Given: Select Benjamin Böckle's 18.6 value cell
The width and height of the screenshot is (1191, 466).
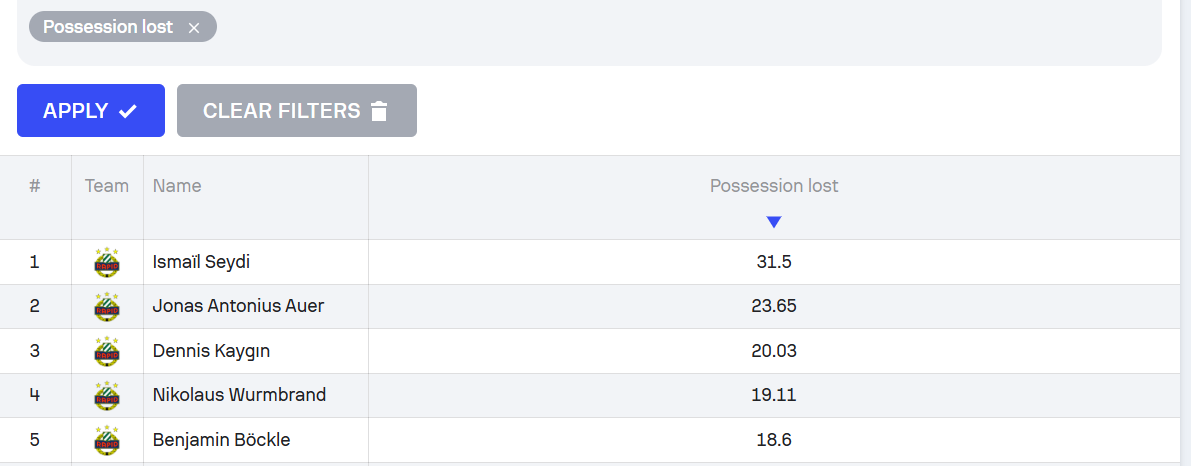Looking at the screenshot, I should 774,439.
